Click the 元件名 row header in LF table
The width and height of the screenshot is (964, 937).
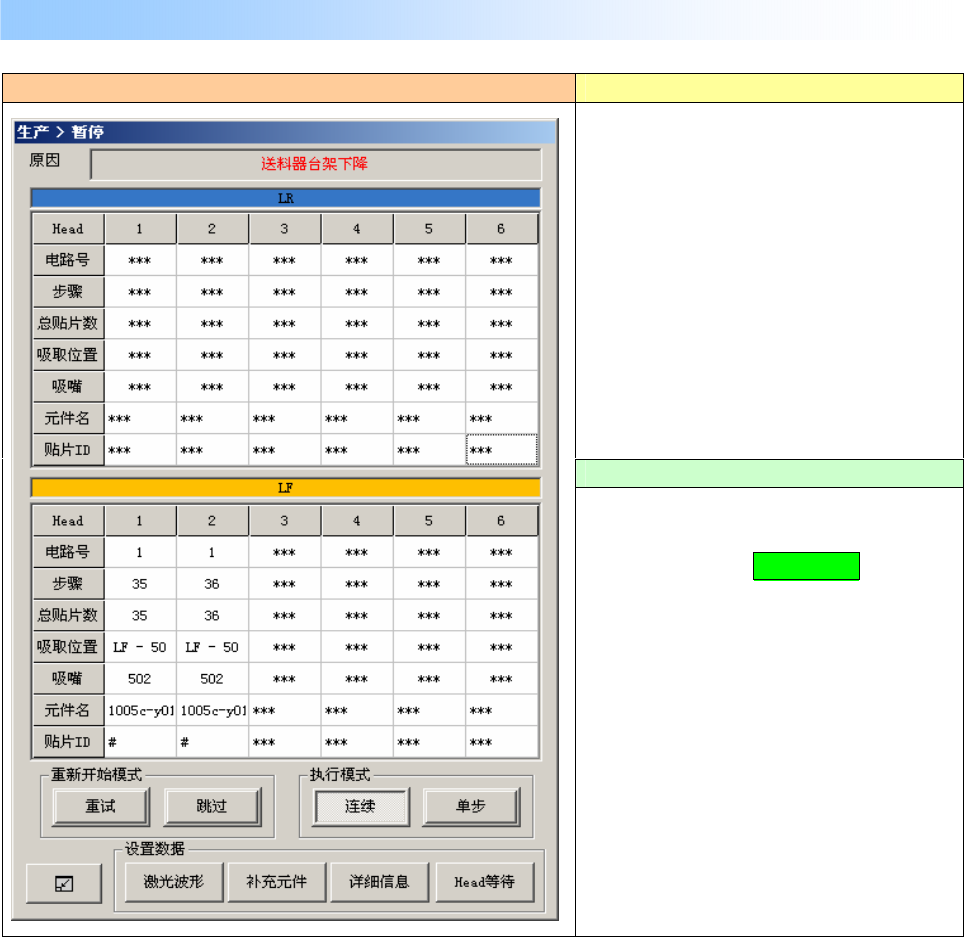[69, 711]
